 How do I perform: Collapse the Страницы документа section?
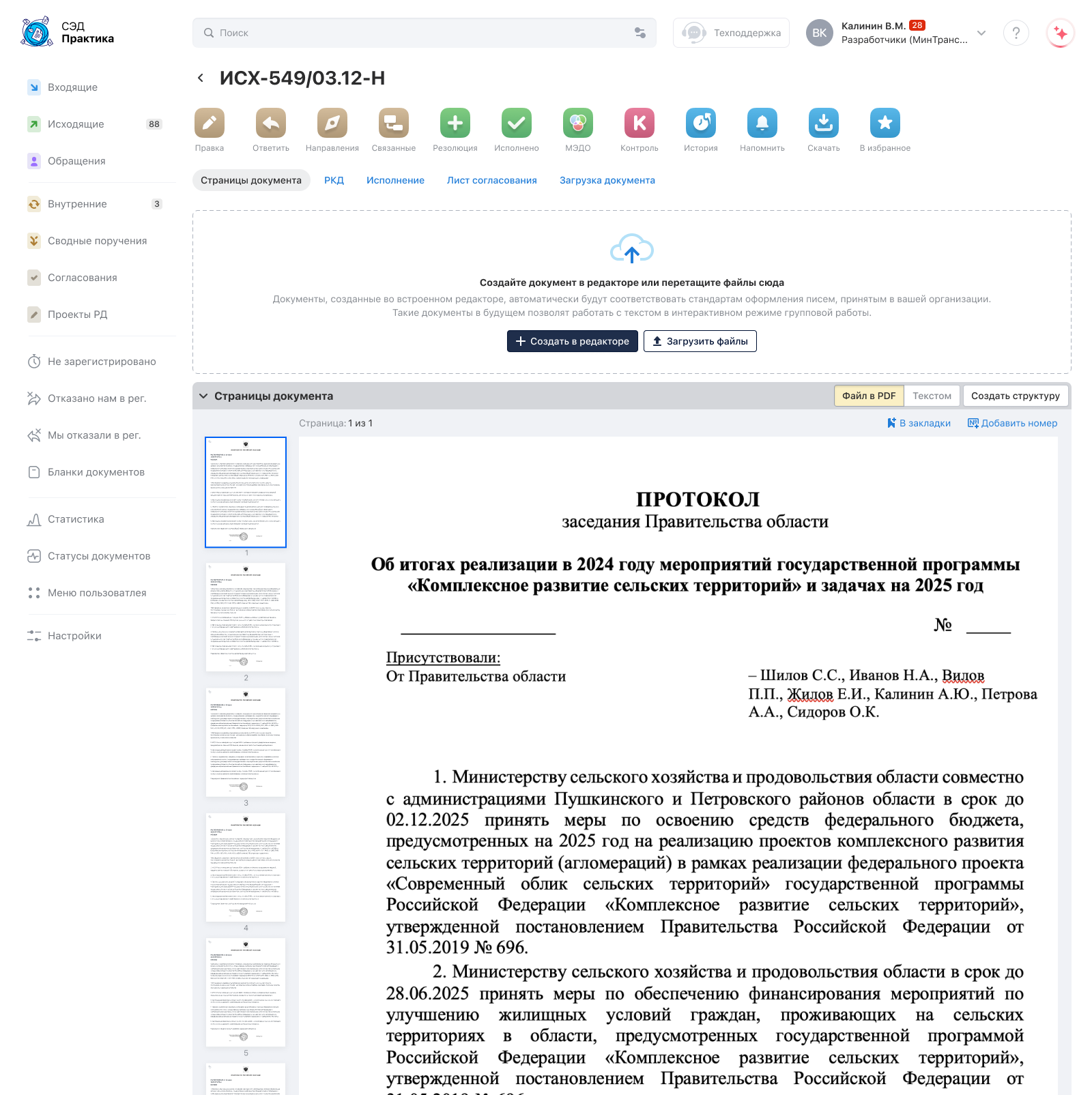(x=203, y=396)
